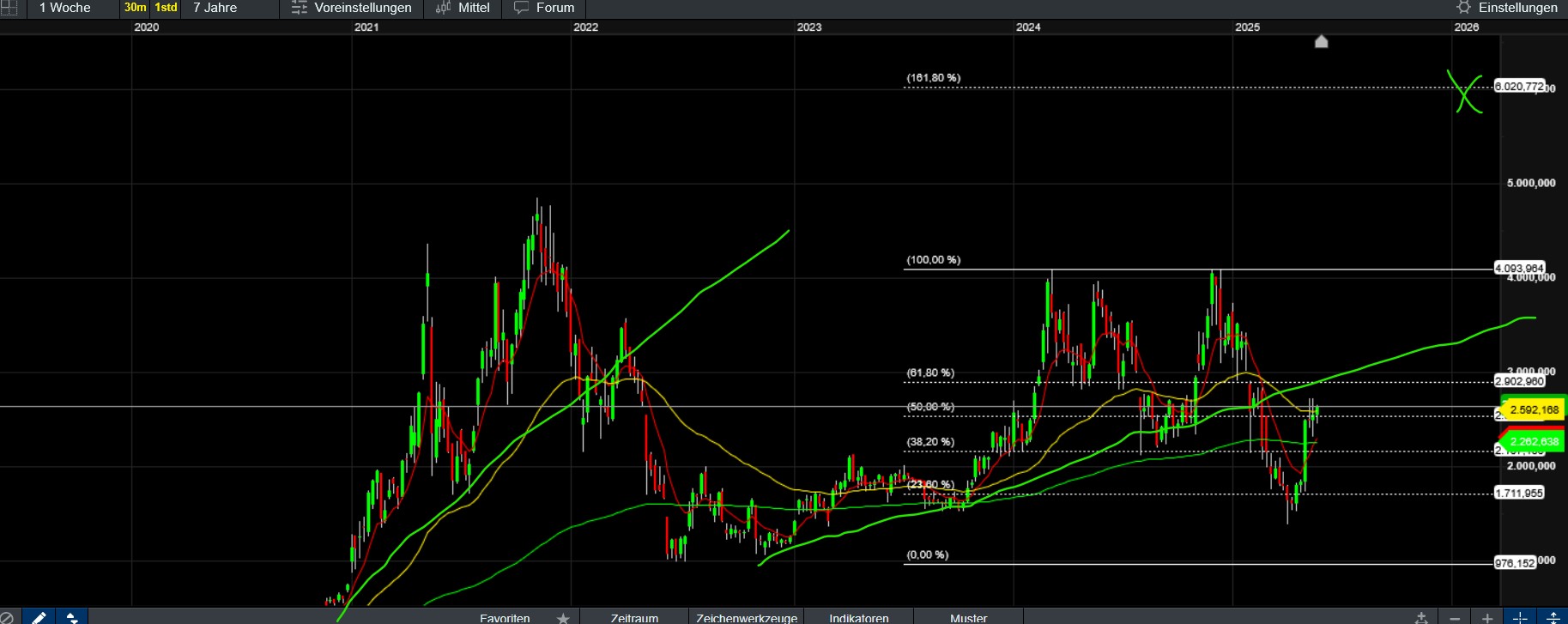Click the Einstellungen gear icon
The image size is (1568, 624).
1463,8
